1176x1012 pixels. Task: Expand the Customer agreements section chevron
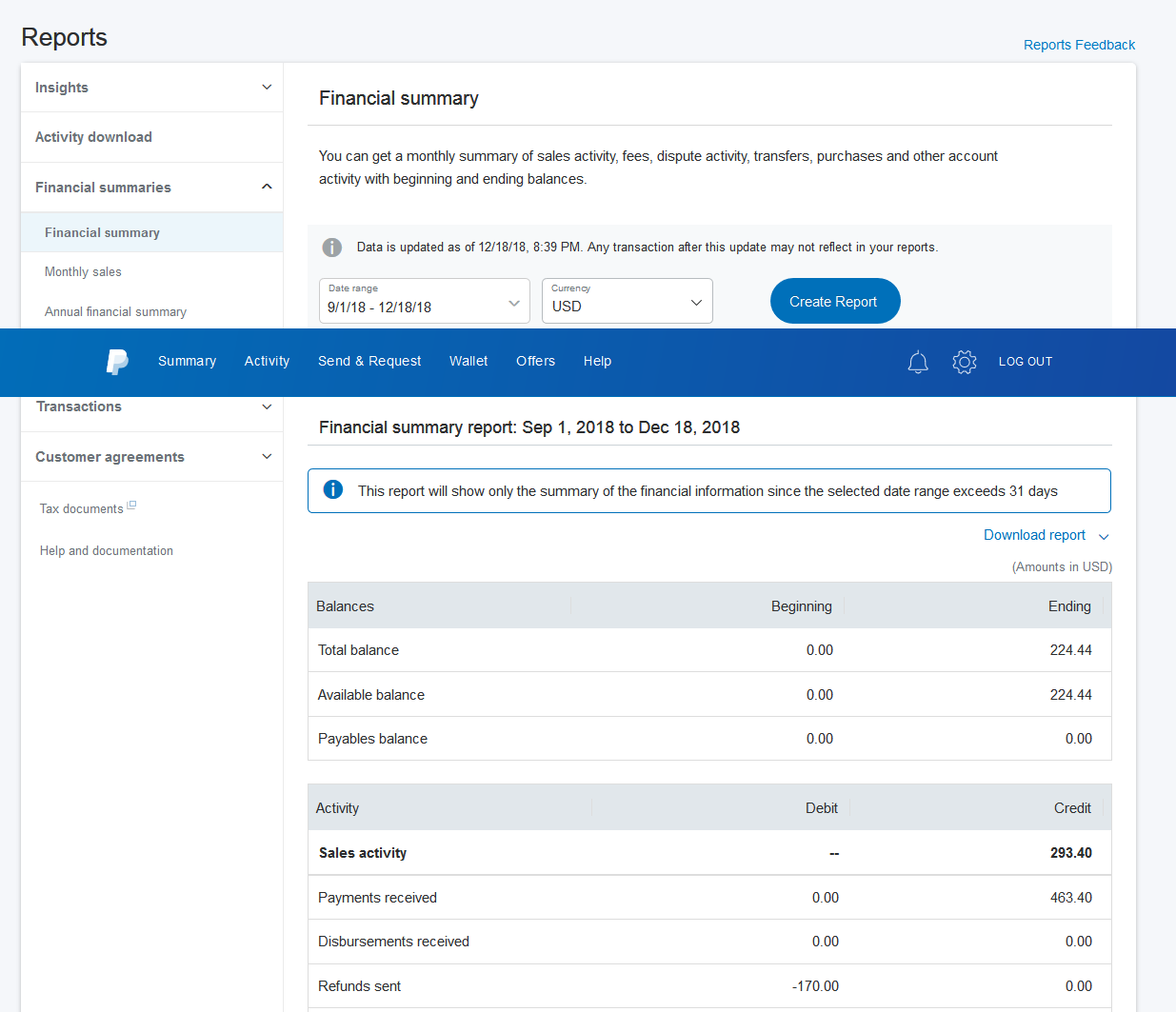[x=267, y=457]
